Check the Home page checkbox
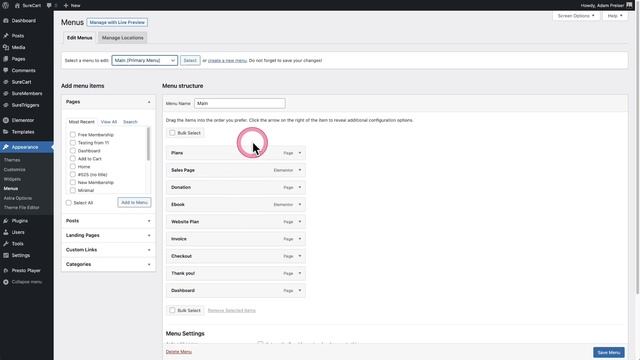The image size is (640, 360). click(73, 167)
